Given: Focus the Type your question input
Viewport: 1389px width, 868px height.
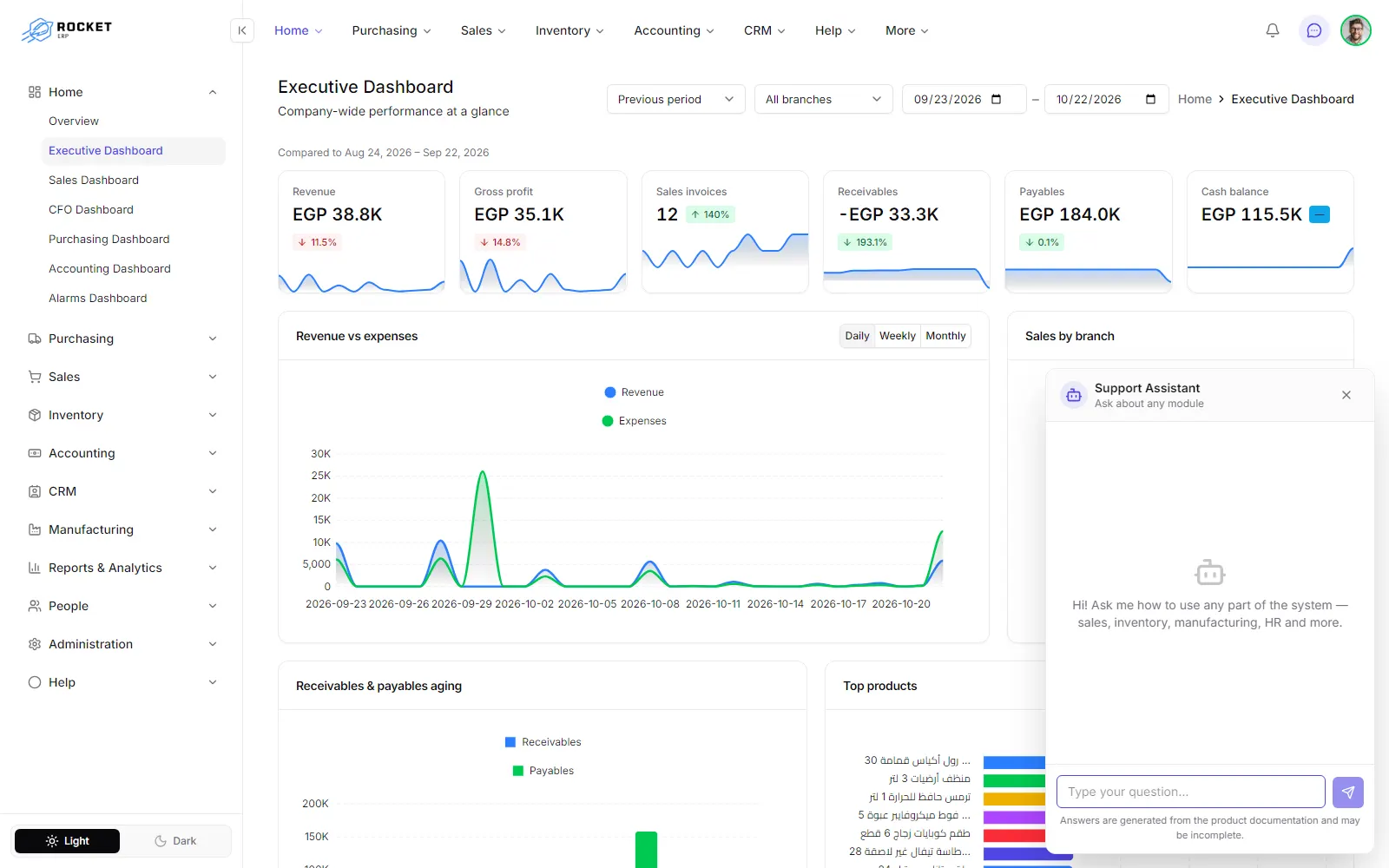Looking at the screenshot, I should pos(1191,792).
